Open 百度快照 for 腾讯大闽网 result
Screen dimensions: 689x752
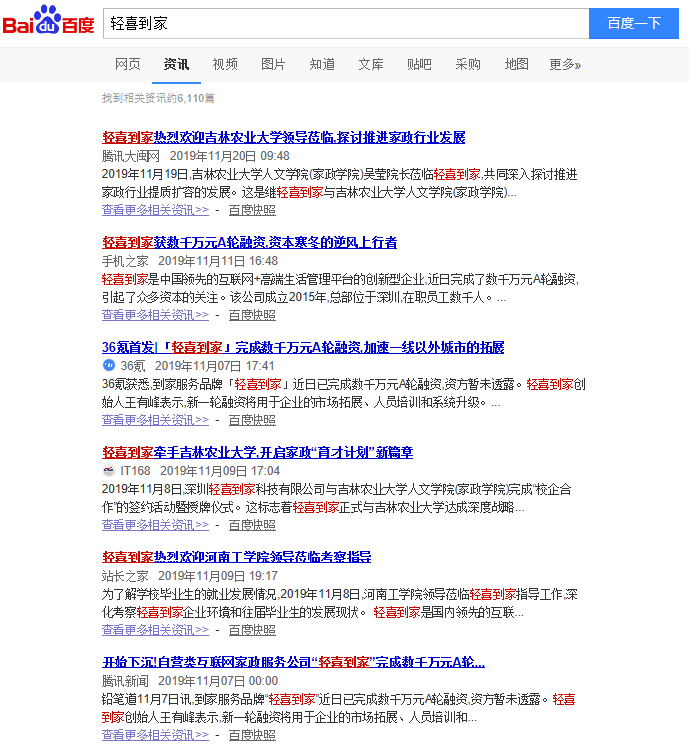tap(252, 210)
